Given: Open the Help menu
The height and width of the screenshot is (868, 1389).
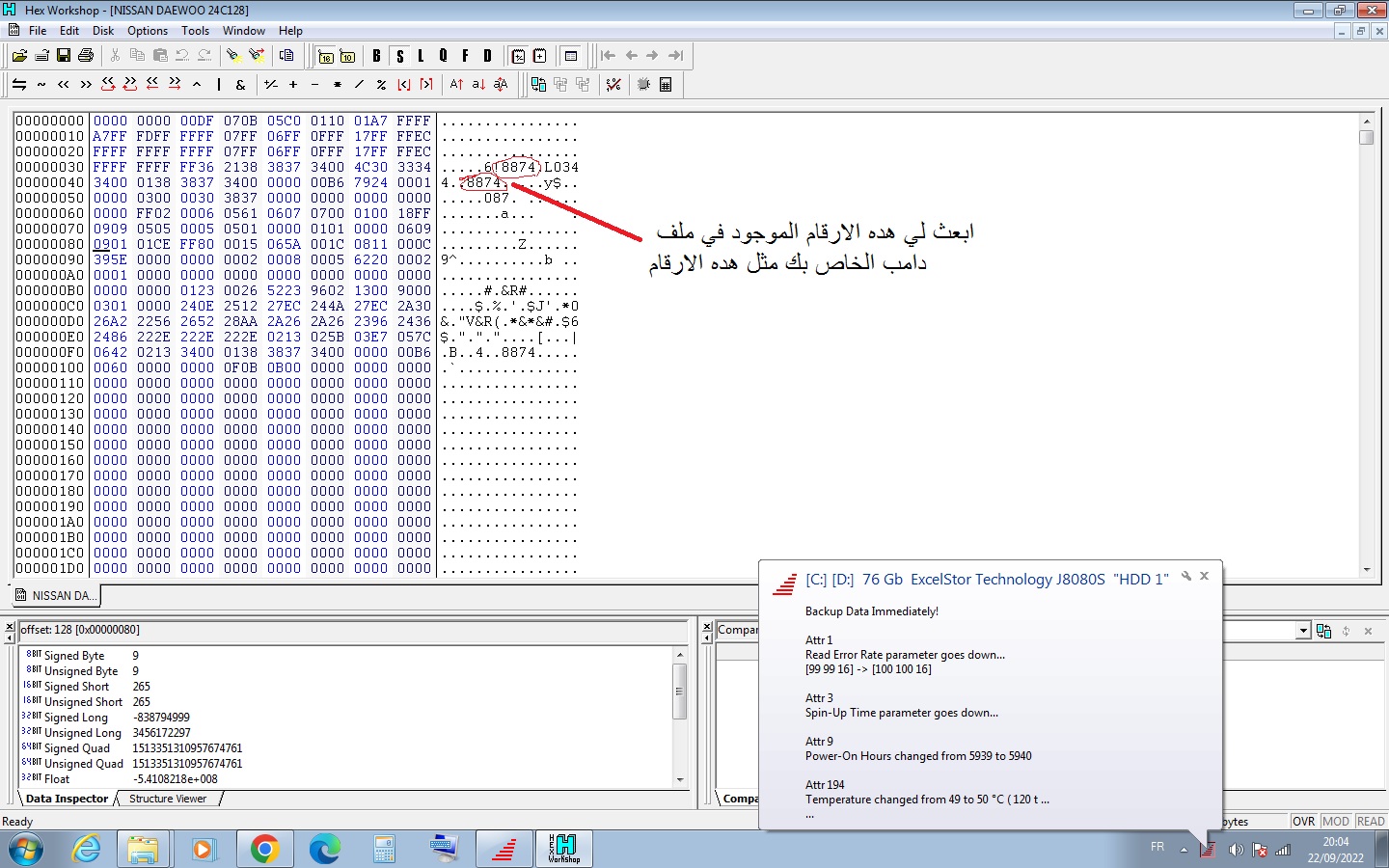Looking at the screenshot, I should (290, 31).
